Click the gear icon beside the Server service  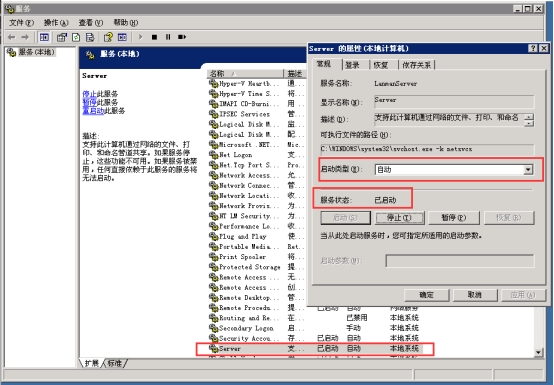(213, 349)
